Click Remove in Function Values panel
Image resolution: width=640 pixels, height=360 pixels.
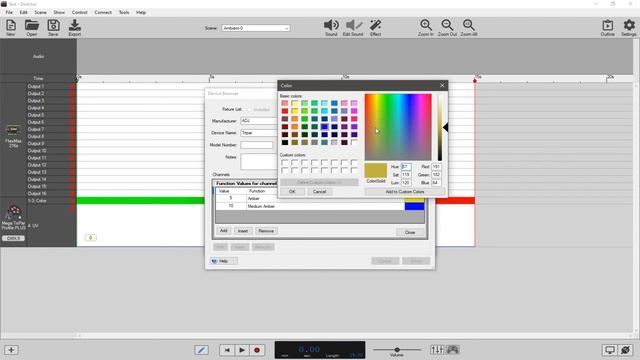click(x=266, y=231)
